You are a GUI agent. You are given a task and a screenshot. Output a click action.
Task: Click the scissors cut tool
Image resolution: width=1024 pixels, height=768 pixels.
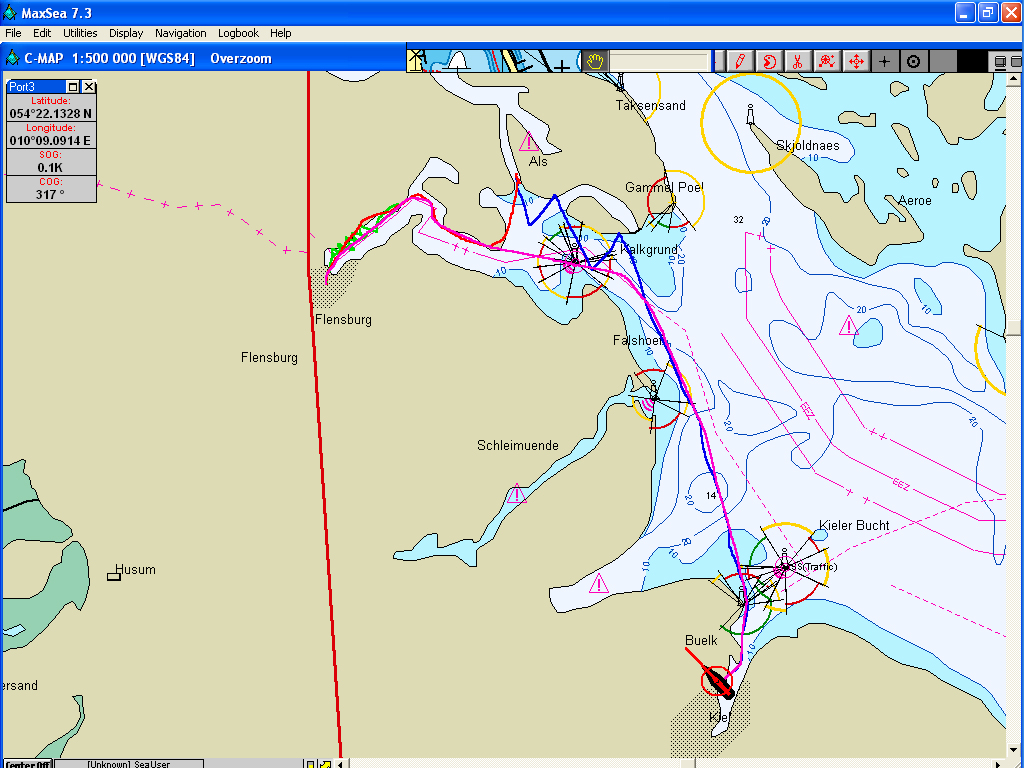tap(797, 61)
